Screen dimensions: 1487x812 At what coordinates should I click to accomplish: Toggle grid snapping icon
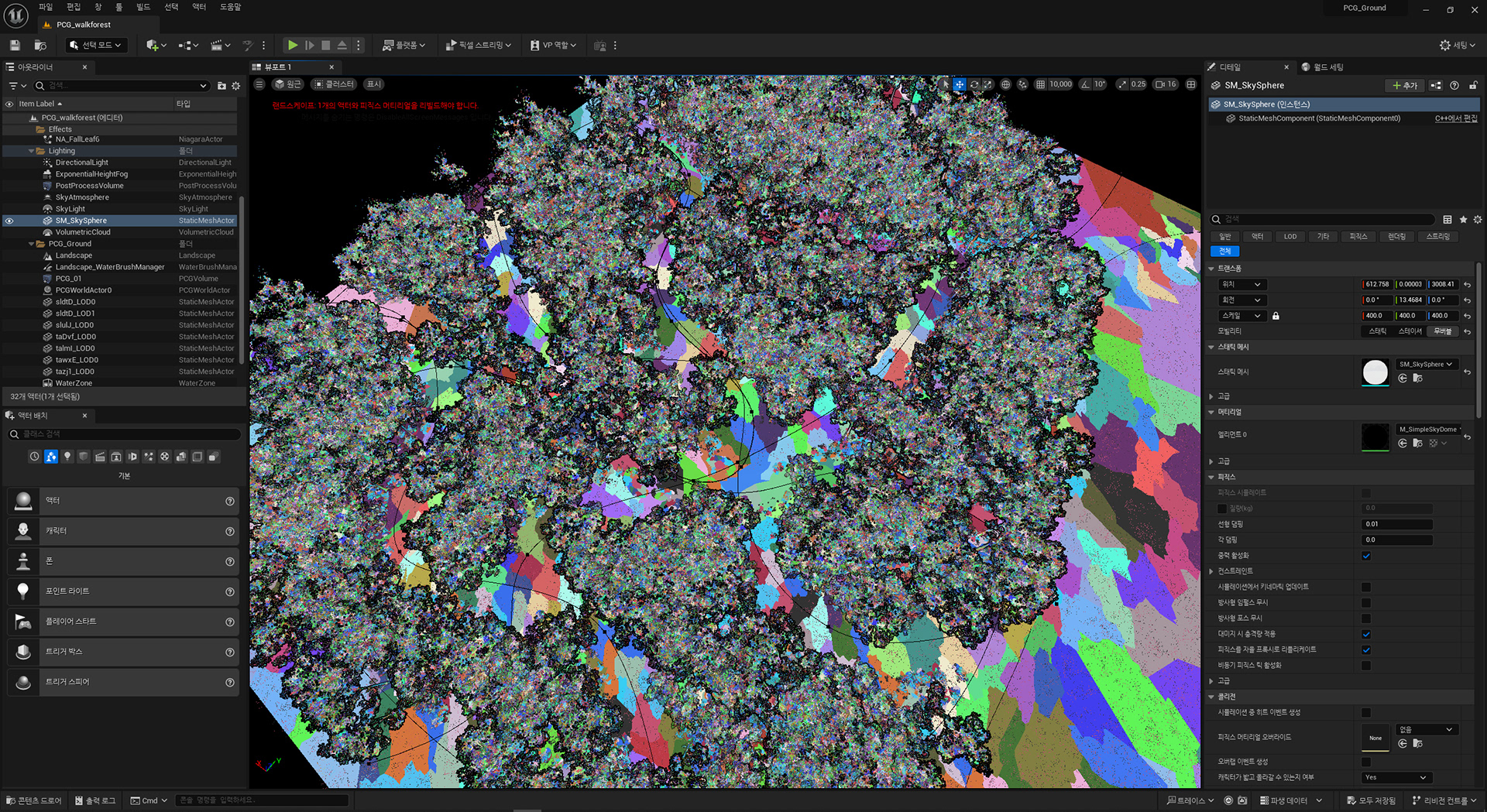tap(1040, 84)
